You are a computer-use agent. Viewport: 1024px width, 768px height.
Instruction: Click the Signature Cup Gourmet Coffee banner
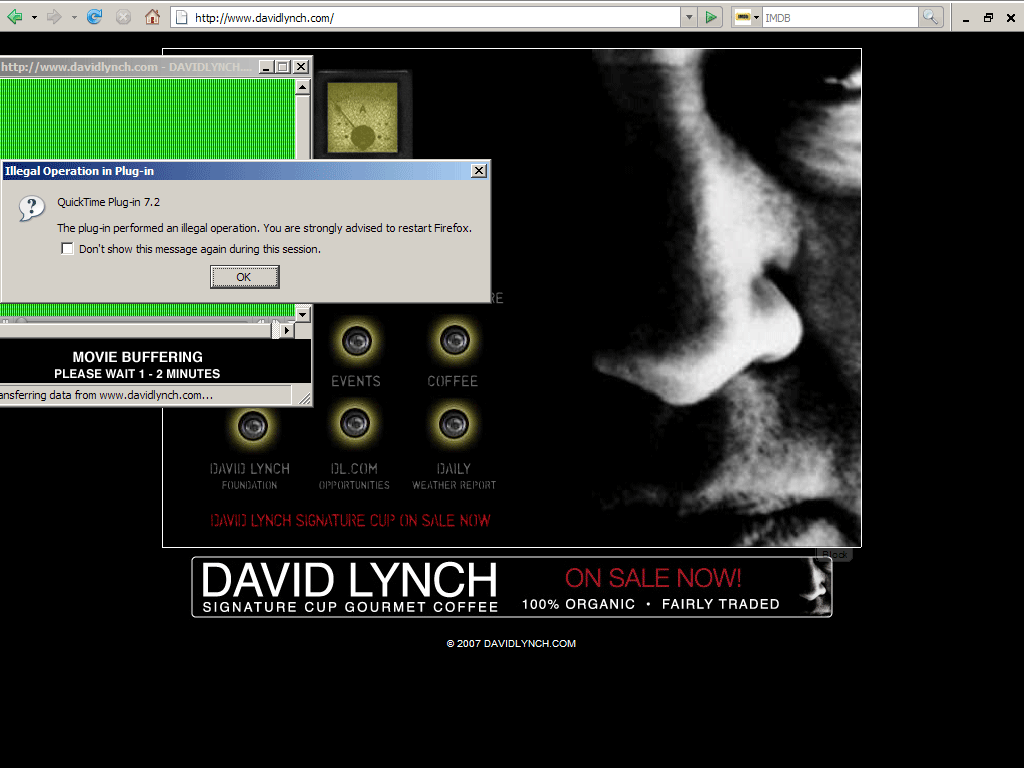511,586
